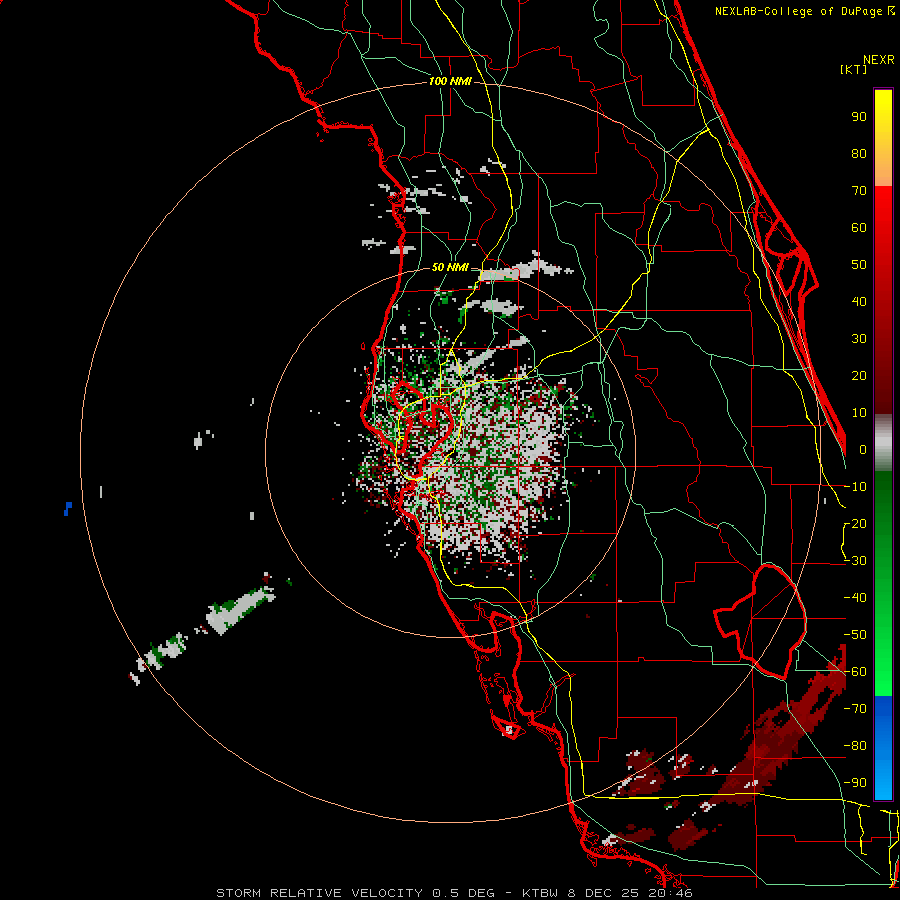Click the "[KT]" units label
Viewport: 900px width, 900px height.
[x=854, y=69]
